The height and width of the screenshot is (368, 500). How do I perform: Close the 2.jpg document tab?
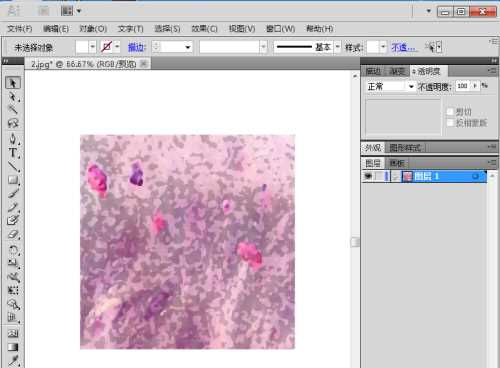coord(144,63)
